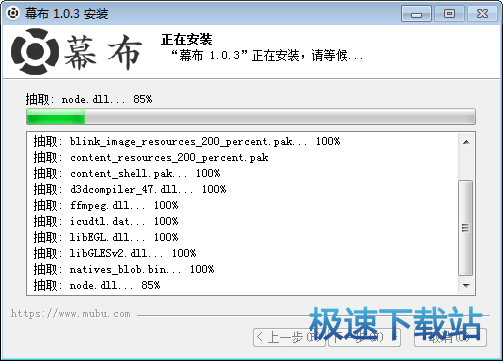This screenshot has width=503, height=361.
Task: Select the content_shell.pak log line
Action: 127,173
